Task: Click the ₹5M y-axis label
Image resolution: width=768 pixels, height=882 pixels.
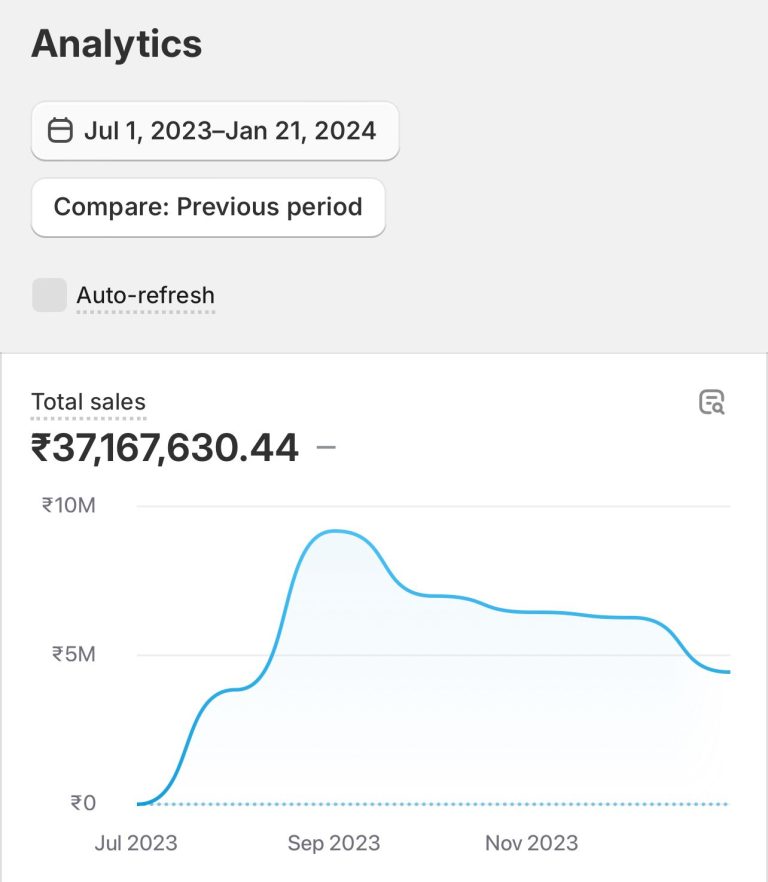Action: pos(73,654)
